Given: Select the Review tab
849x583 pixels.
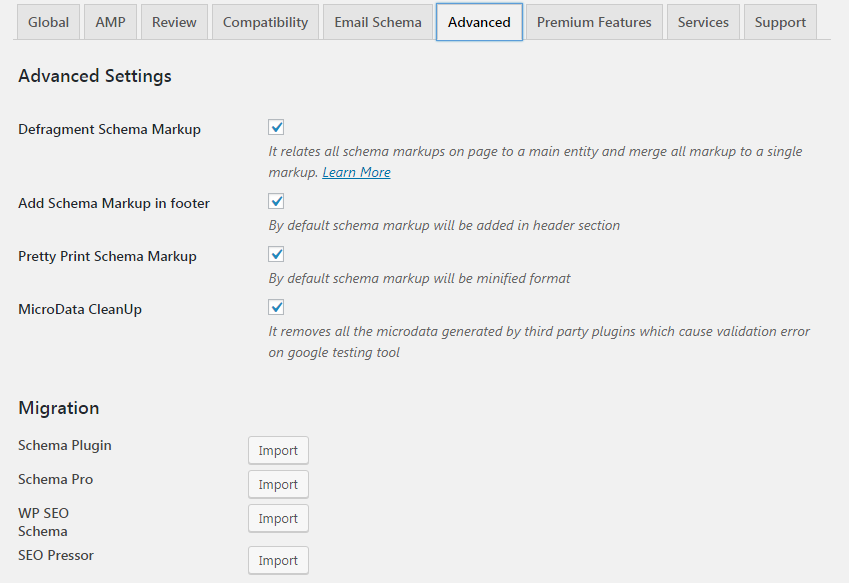Looking at the screenshot, I should click(174, 22).
